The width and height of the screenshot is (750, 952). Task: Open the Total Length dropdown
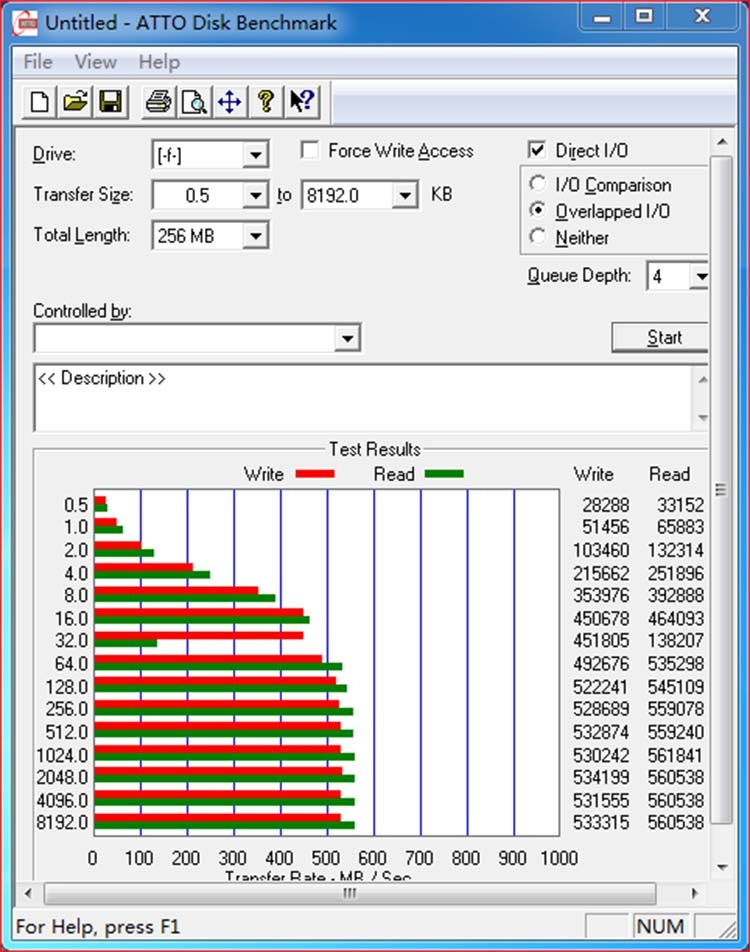coord(256,236)
